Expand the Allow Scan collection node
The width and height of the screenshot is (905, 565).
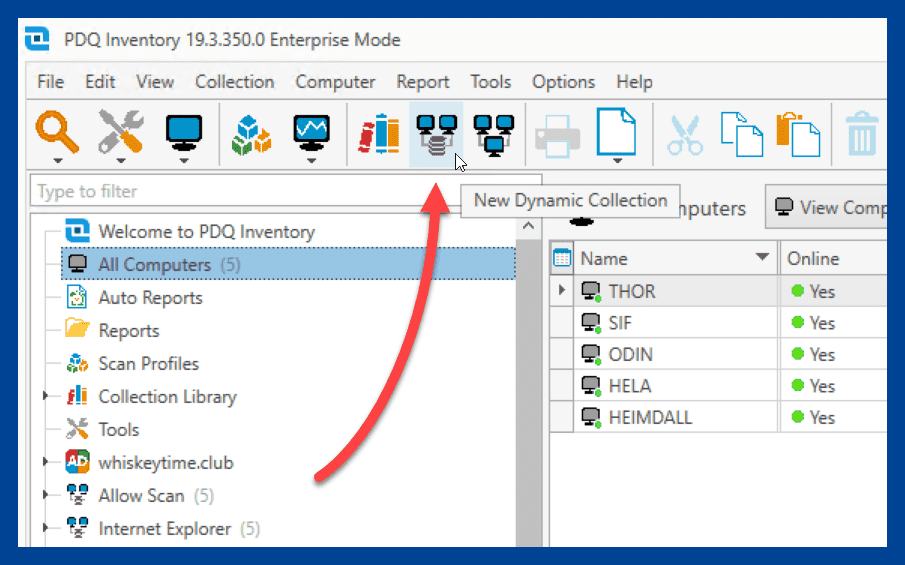point(45,495)
